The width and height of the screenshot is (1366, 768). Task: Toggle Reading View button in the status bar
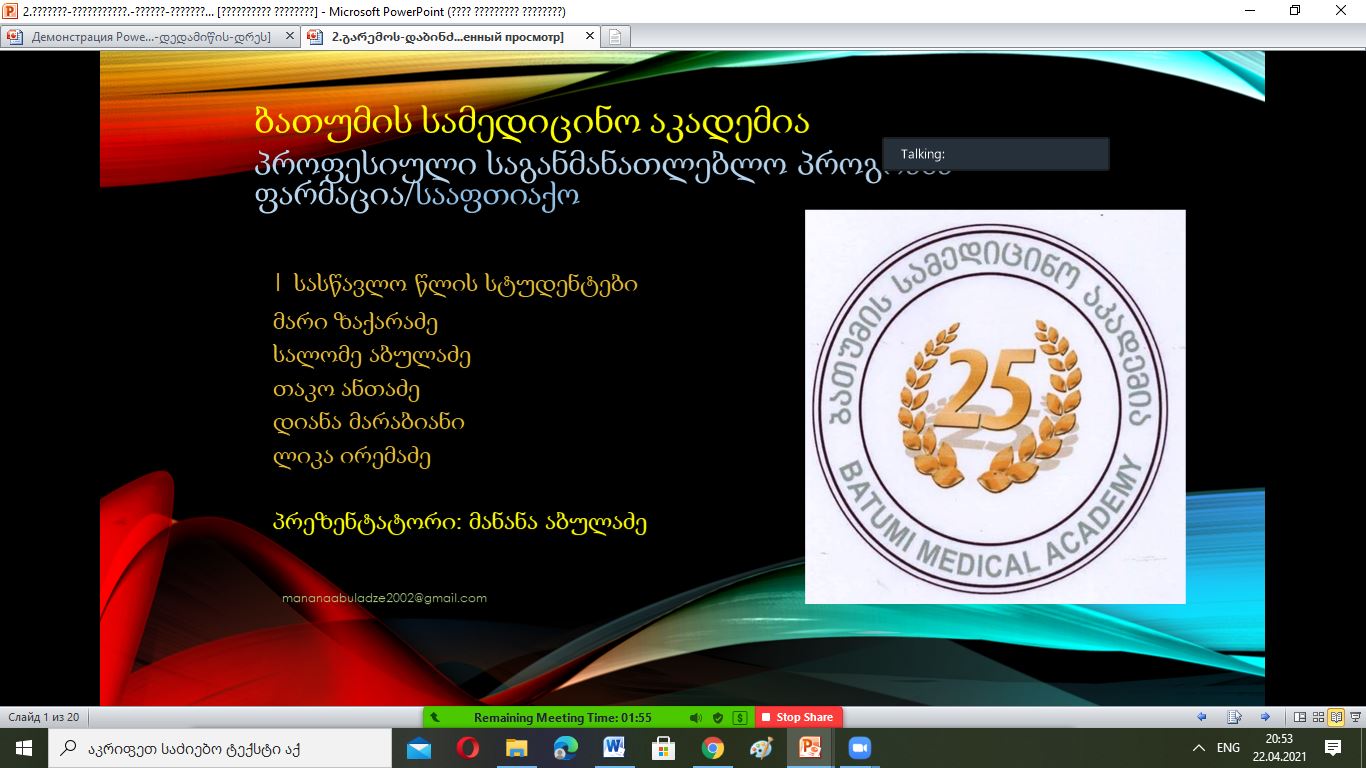1336,717
